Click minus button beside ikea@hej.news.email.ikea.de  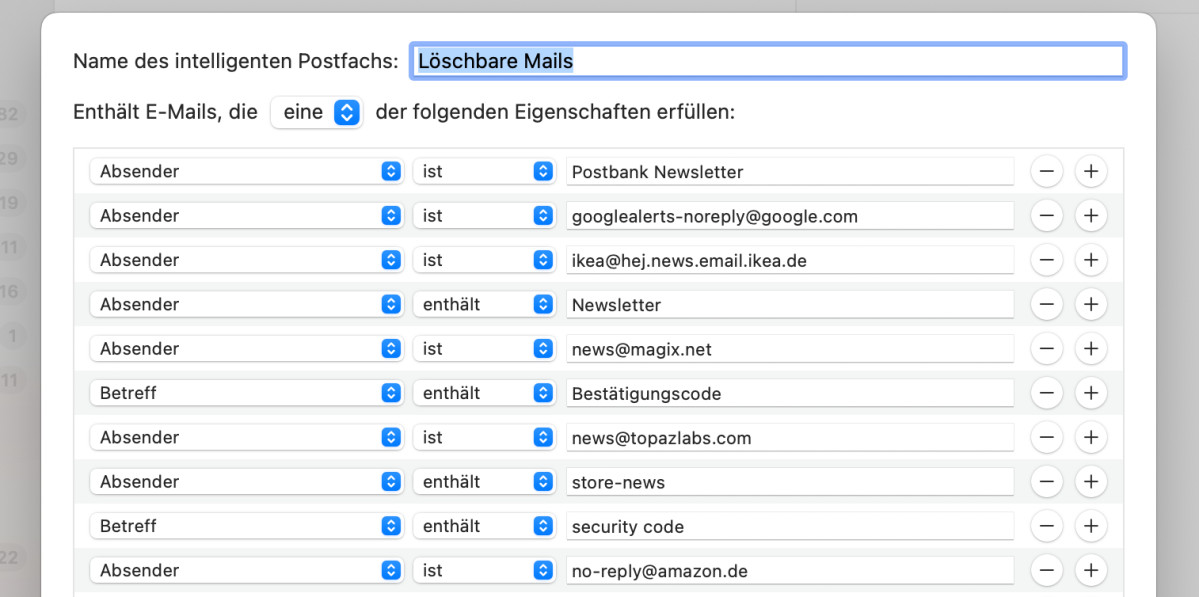(1046, 261)
